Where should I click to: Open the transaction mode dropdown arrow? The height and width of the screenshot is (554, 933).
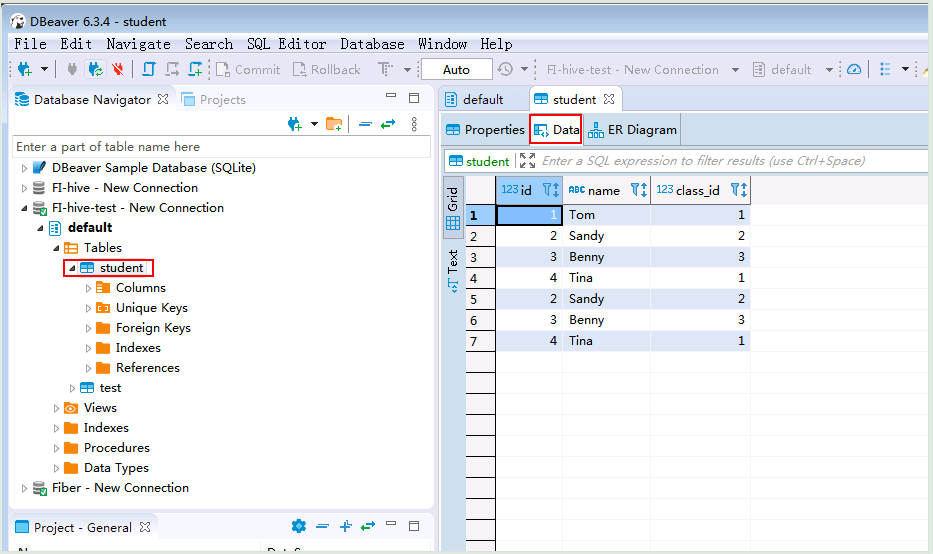408,70
